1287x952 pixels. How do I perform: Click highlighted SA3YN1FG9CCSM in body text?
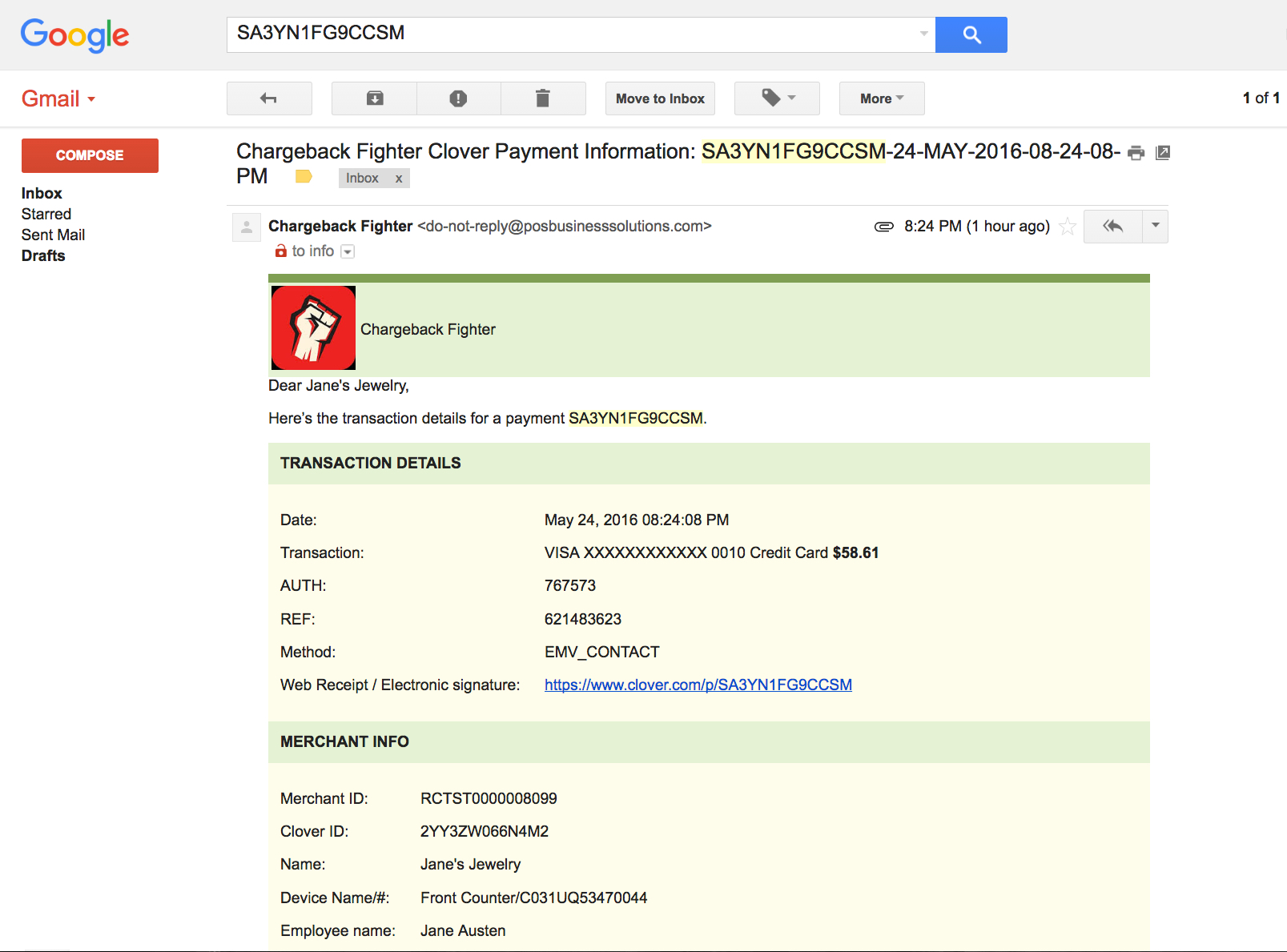click(636, 418)
